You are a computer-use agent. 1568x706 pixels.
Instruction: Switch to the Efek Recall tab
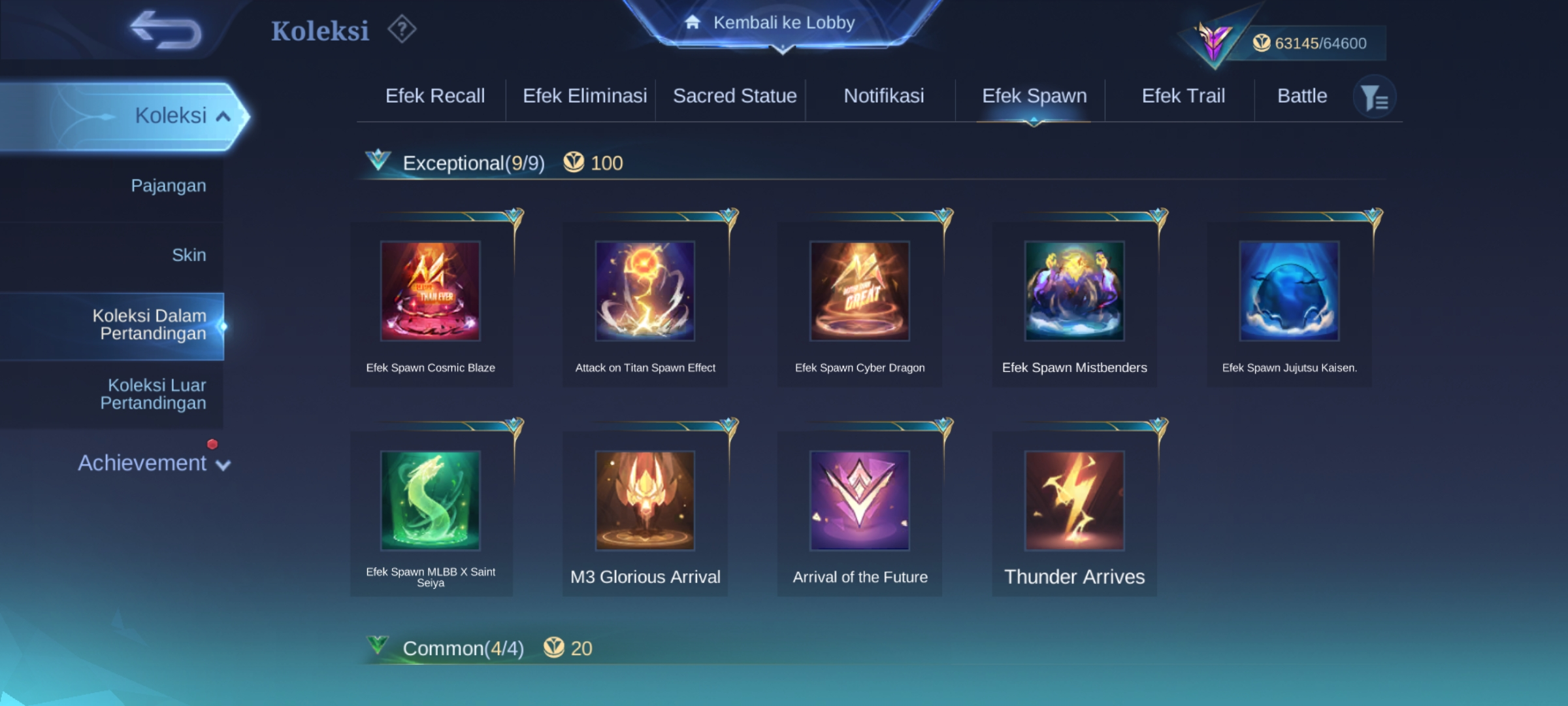click(435, 96)
